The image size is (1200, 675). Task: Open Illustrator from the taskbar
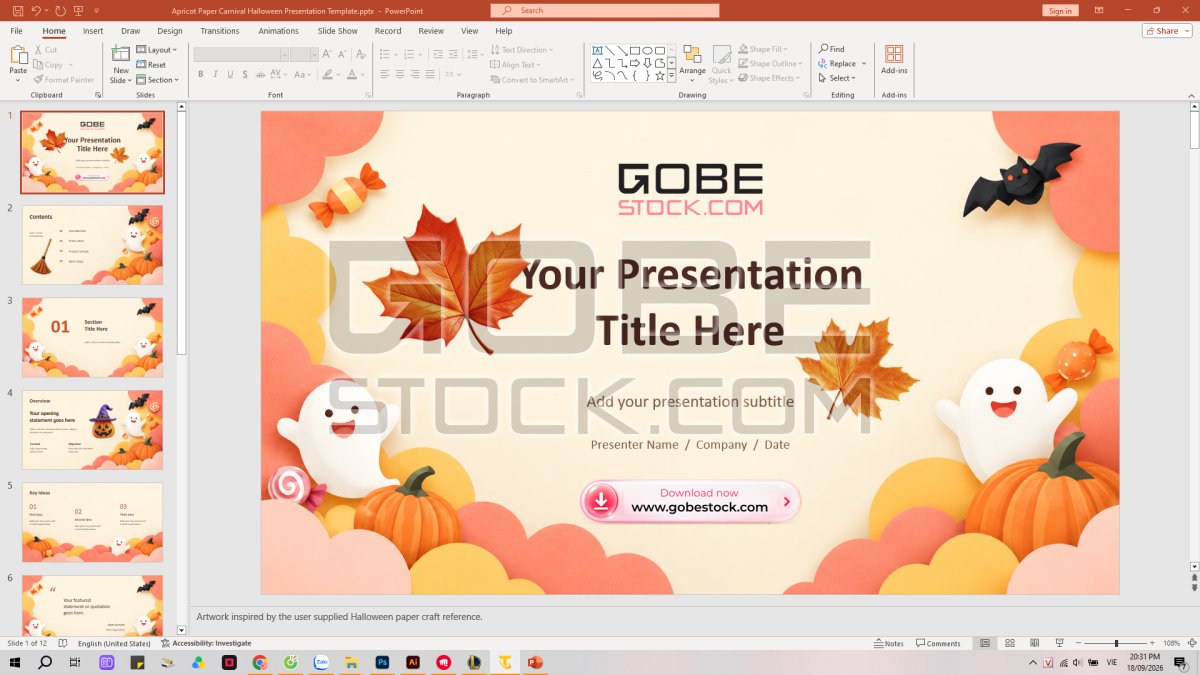point(412,662)
